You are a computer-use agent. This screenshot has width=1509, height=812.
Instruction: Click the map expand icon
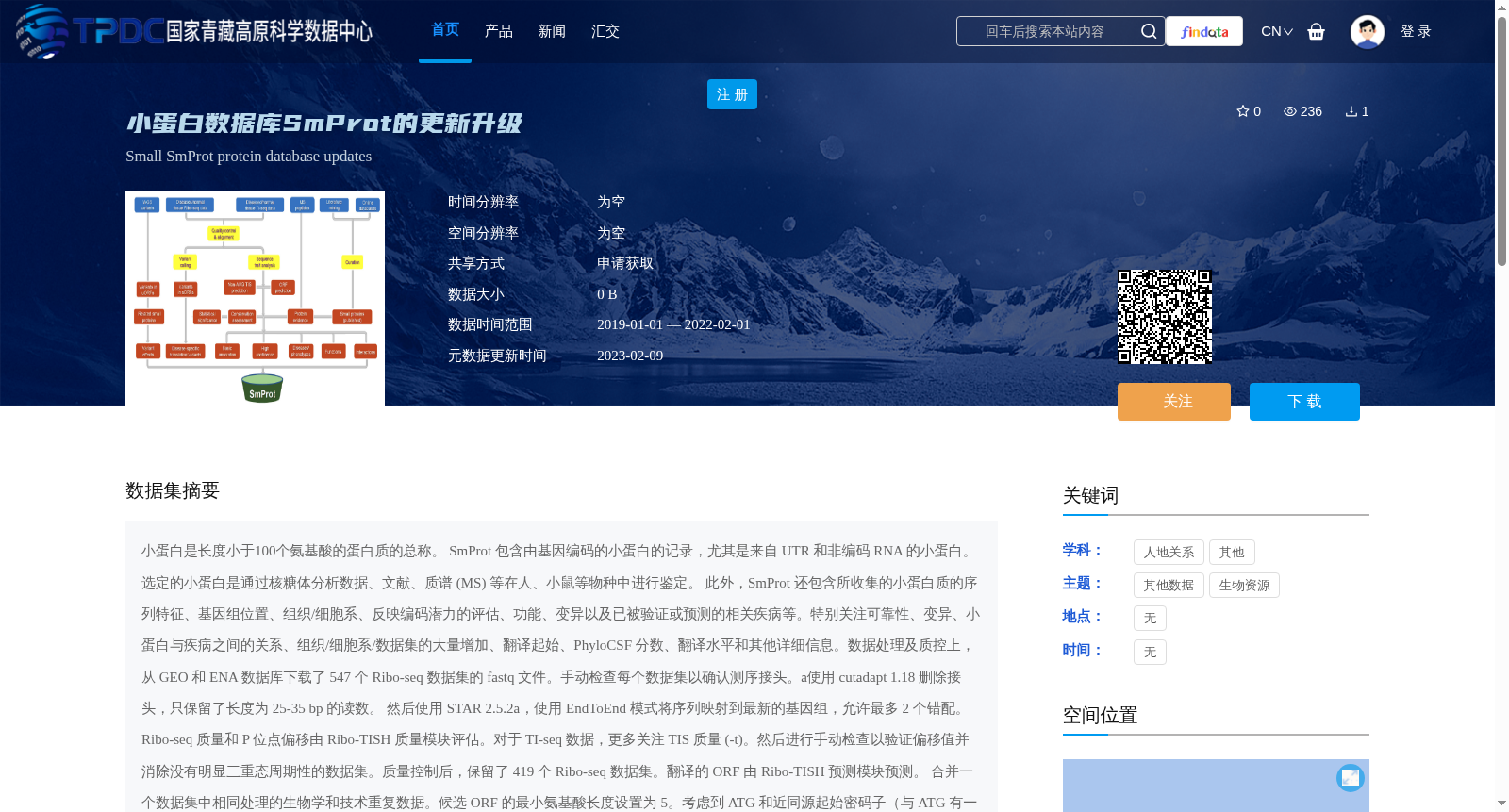[1350, 777]
